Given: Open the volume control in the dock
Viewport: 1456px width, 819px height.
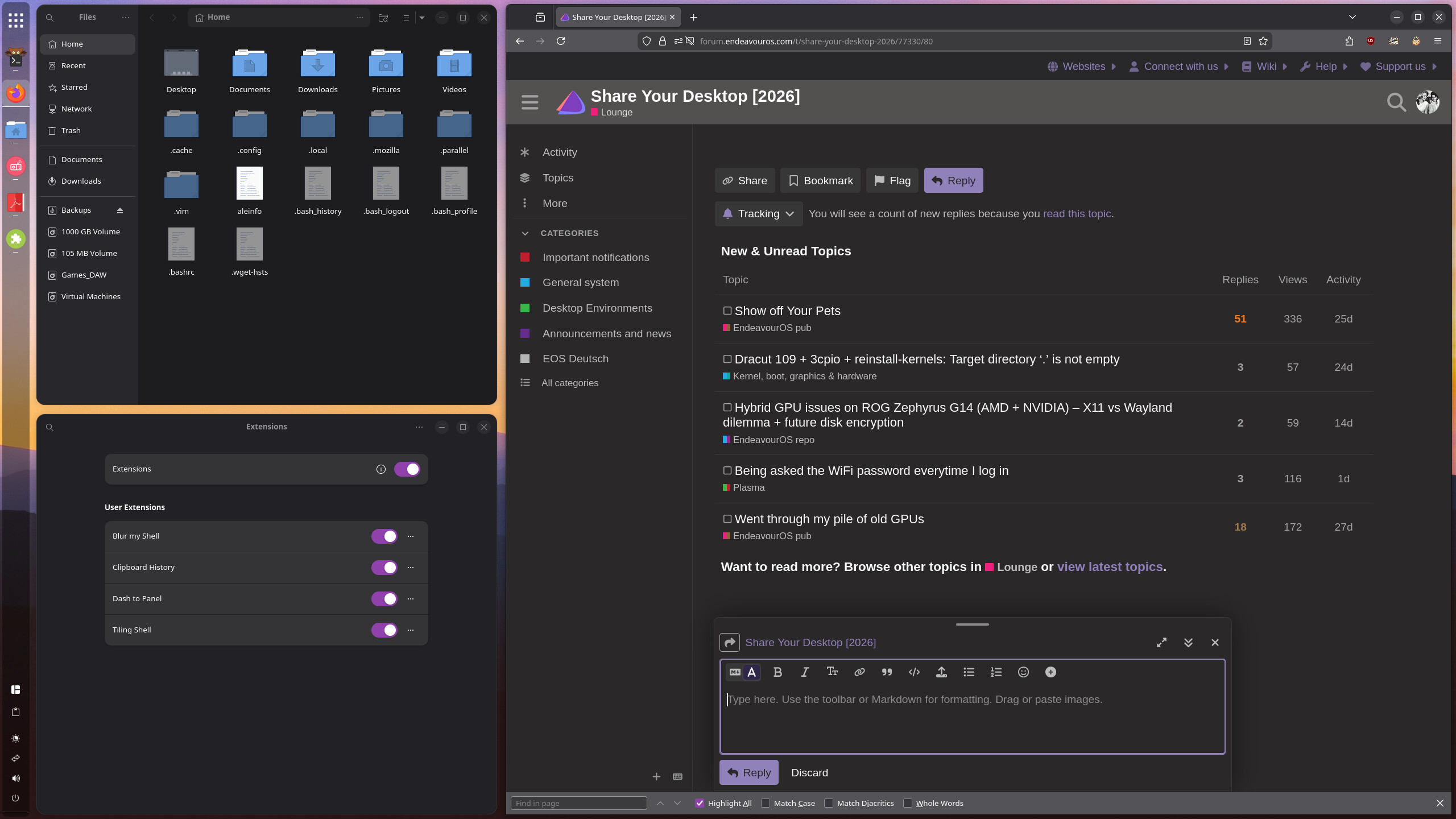Looking at the screenshot, I should tap(16, 778).
